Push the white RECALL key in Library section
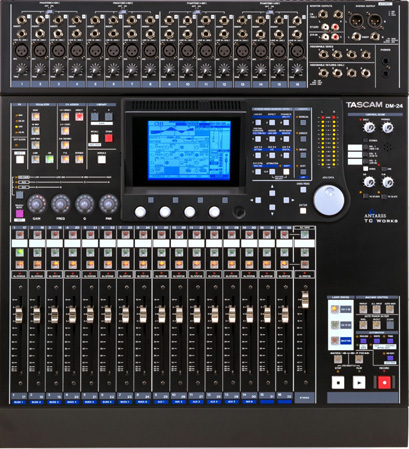409x449 pixels. tap(95, 138)
